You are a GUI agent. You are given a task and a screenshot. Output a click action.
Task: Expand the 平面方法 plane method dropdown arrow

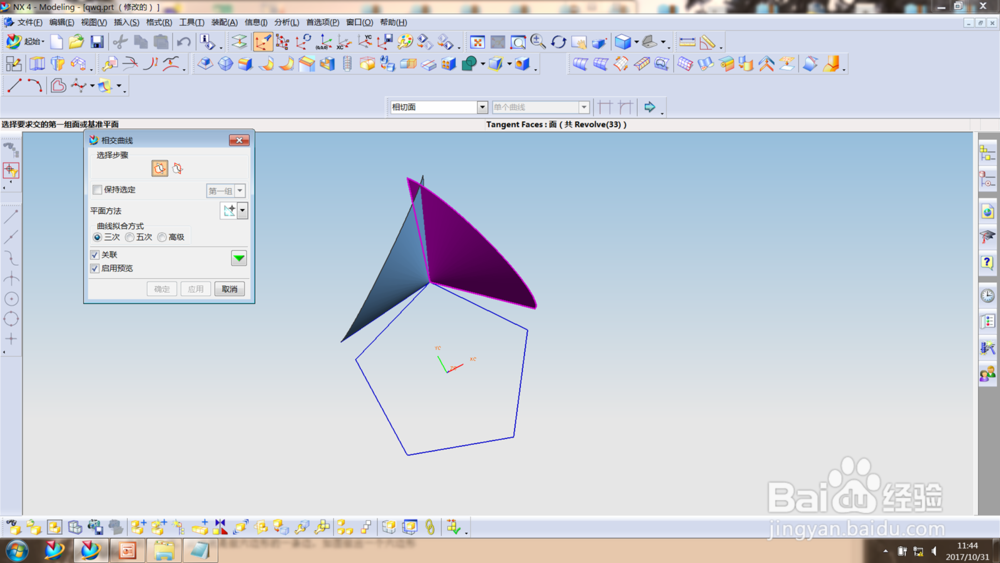coord(242,210)
